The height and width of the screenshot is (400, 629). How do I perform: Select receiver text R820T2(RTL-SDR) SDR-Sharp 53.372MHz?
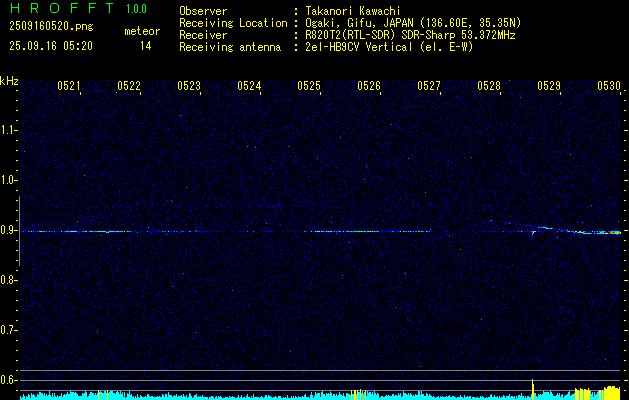pos(410,35)
